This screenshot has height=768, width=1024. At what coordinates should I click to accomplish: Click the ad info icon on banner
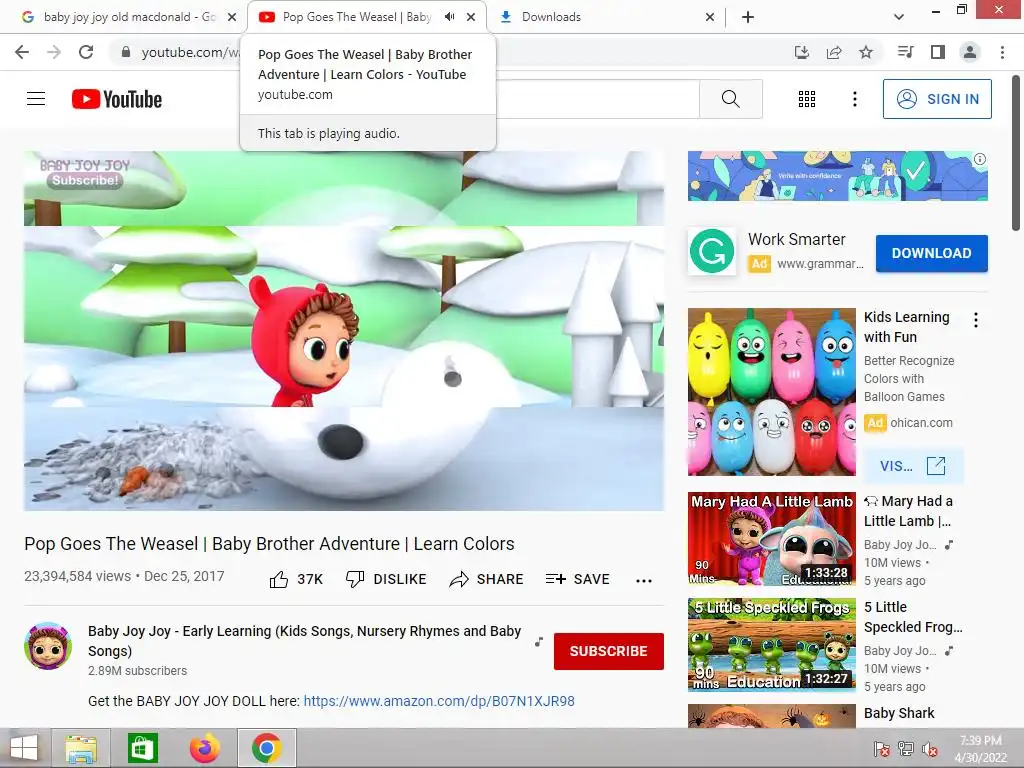[x=980, y=159]
